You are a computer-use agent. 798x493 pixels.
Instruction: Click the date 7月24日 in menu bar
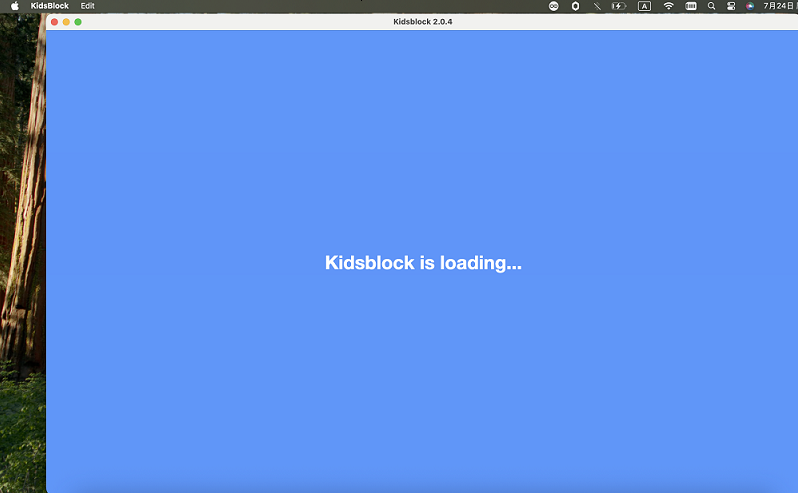(x=780, y=6)
